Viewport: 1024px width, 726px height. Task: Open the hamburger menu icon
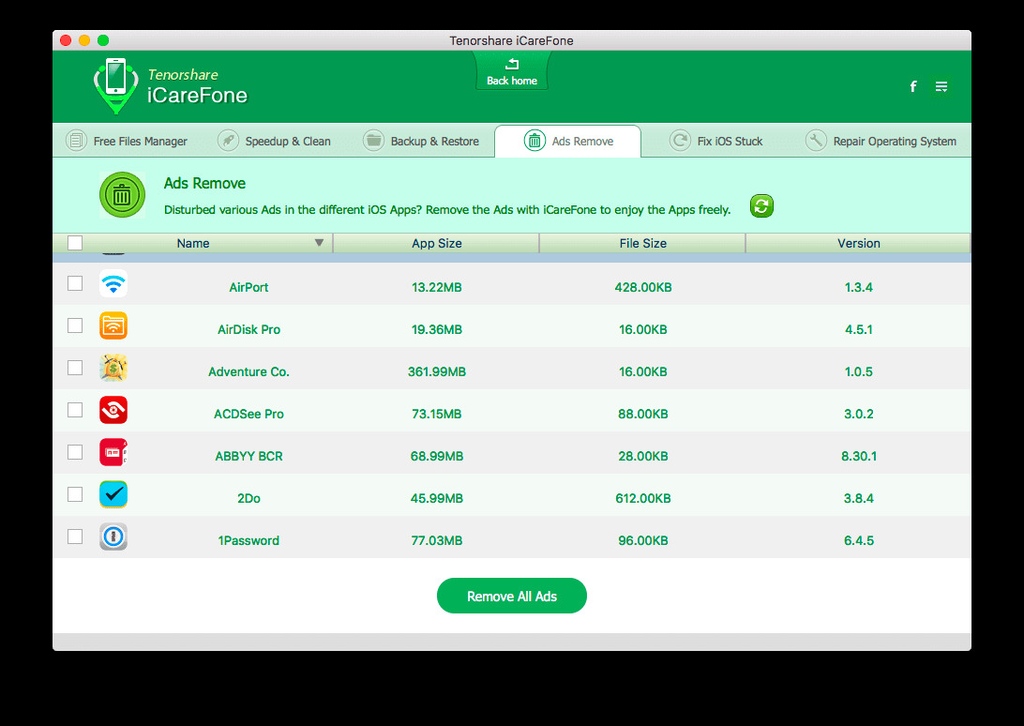coord(941,86)
